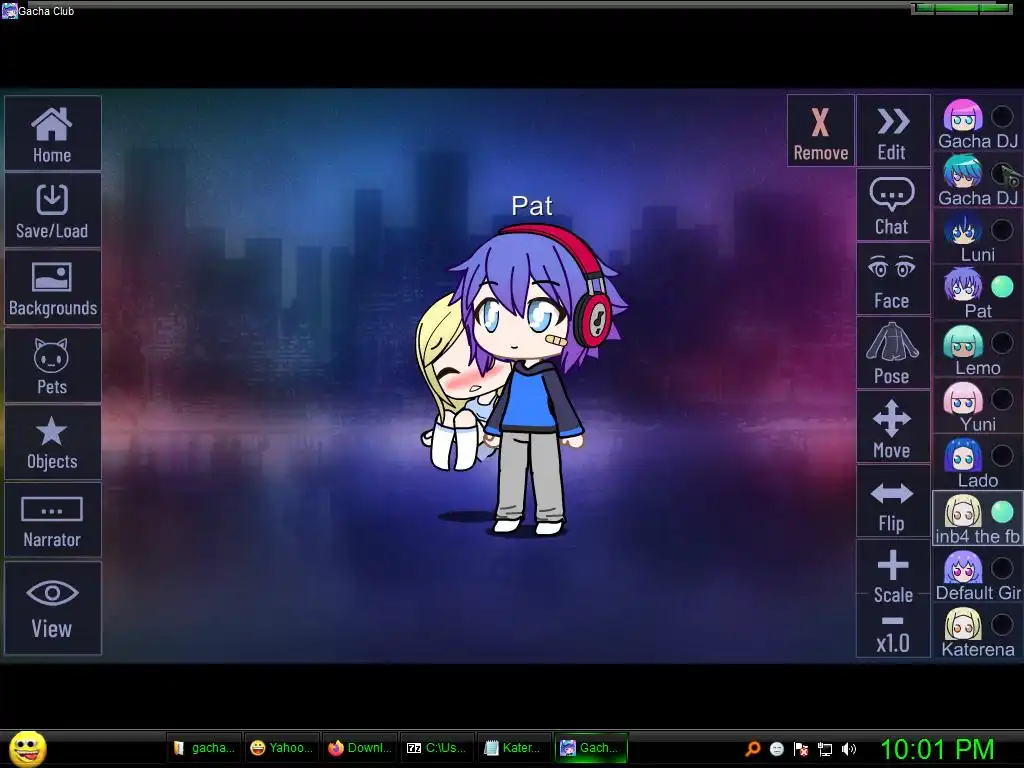
Task: Switch to the Kater... notepad taskbar item
Action: point(515,748)
